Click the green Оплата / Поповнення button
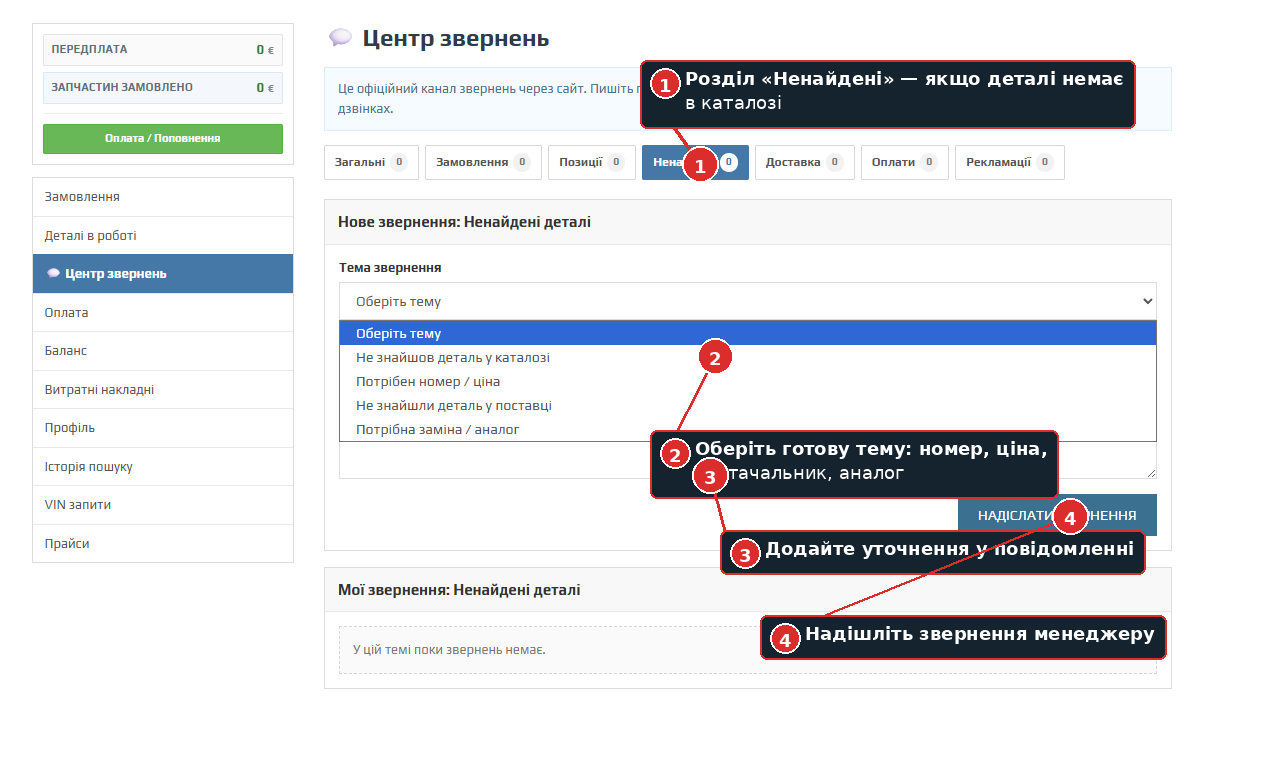The height and width of the screenshot is (770, 1261). 163,139
